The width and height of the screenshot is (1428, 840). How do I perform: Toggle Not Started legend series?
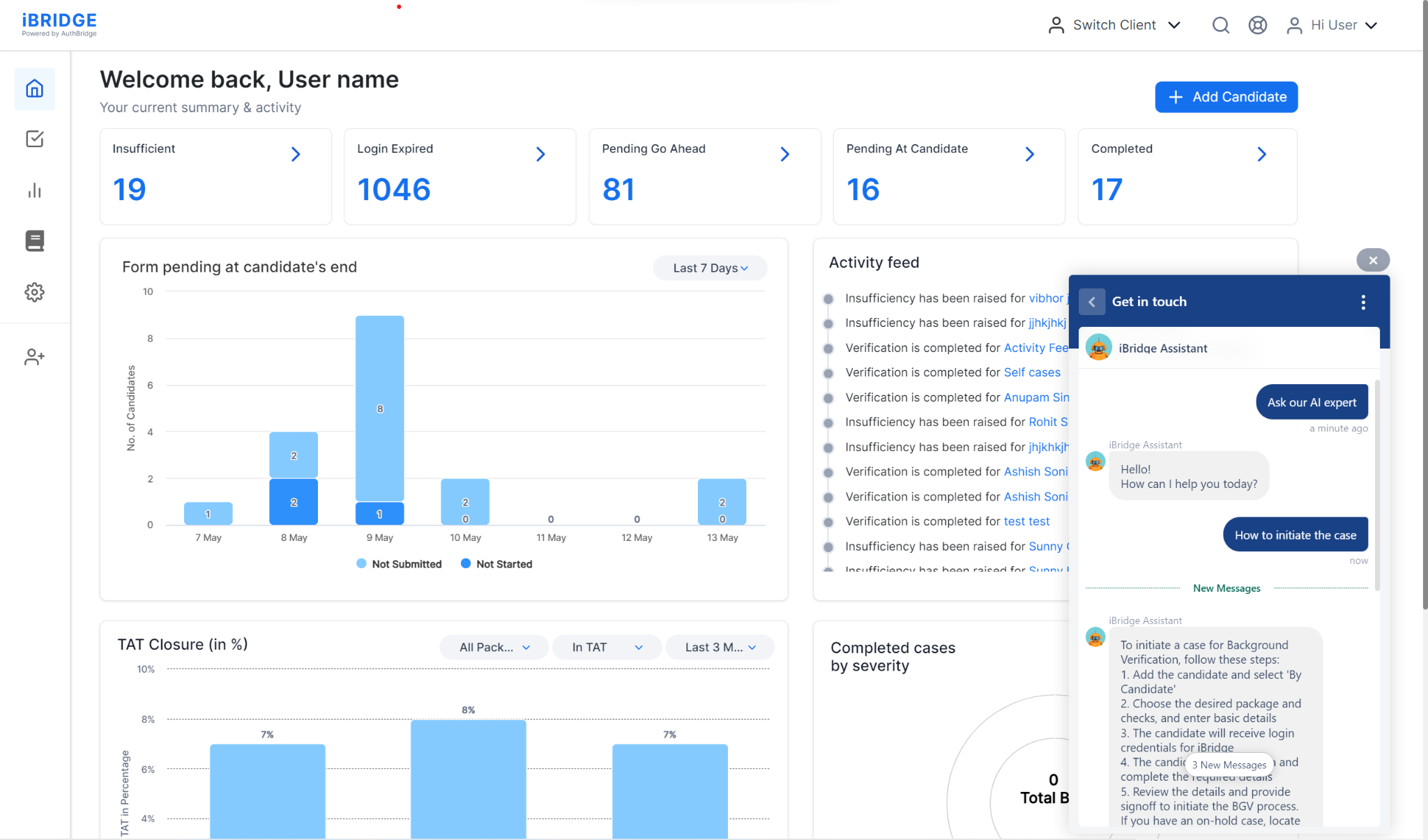[x=496, y=564]
